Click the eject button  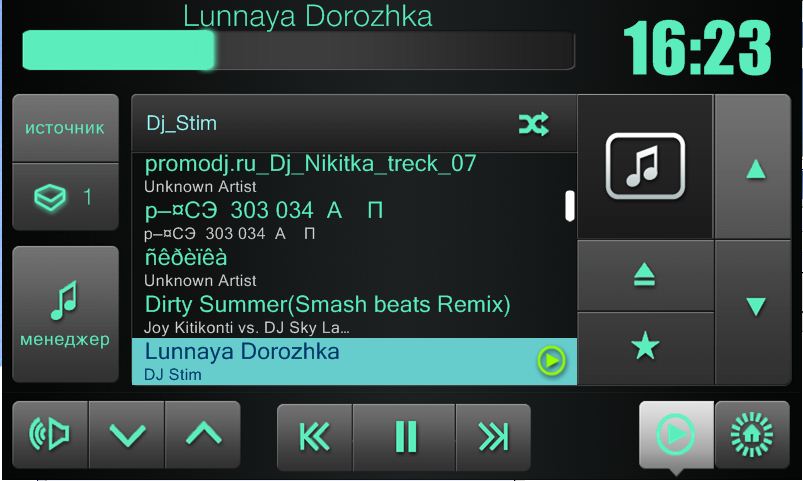(x=645, y=276)
